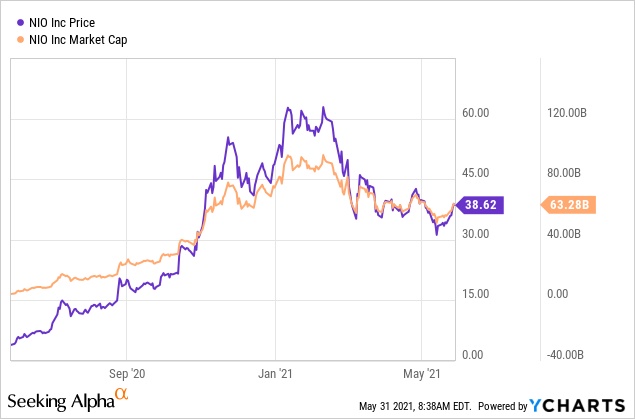Click the -40.00B market cap axis label
The height and width of the screenshot is (419, 635).
pos(561,354)
